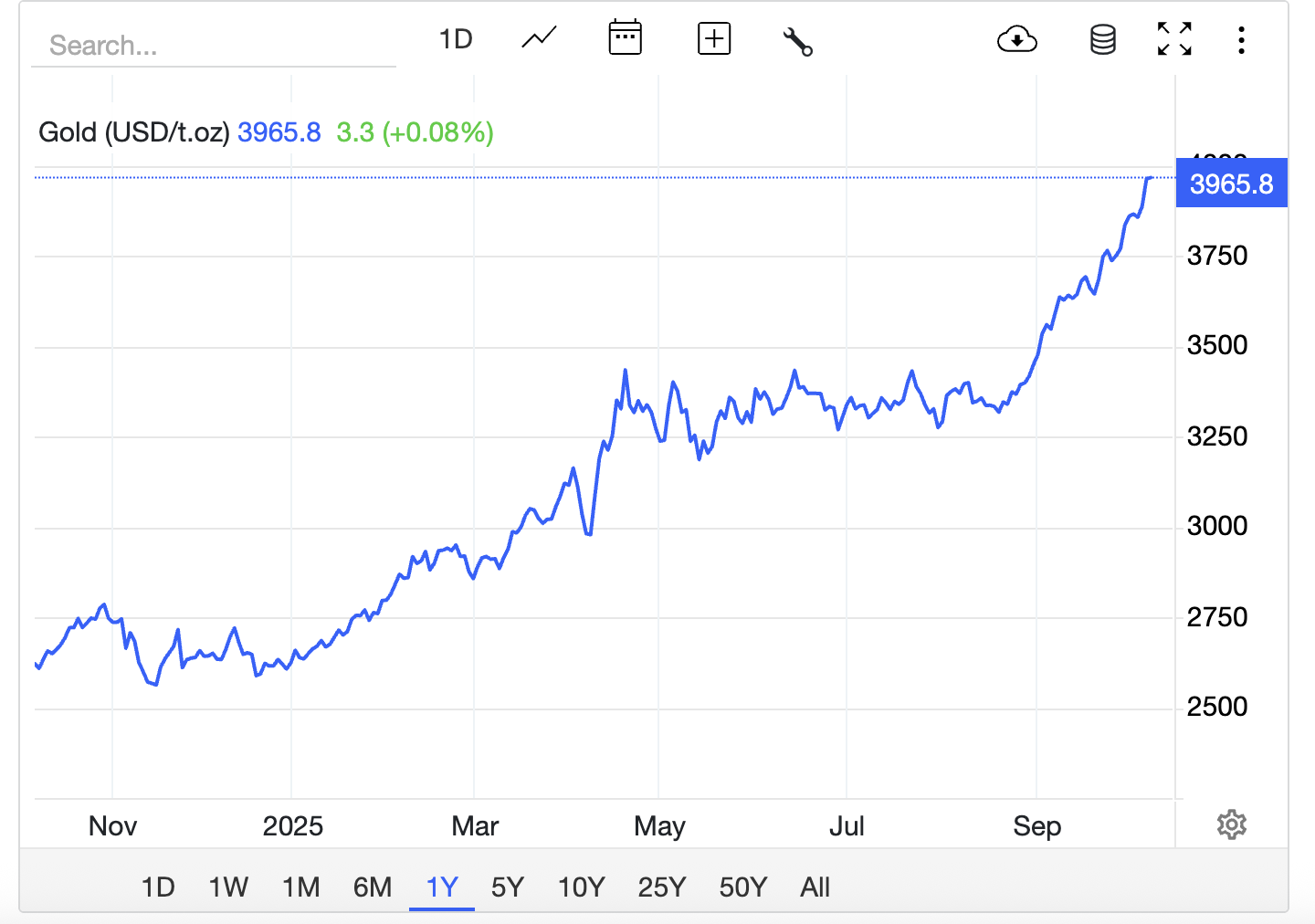Click the Search input field

point(213,45)
